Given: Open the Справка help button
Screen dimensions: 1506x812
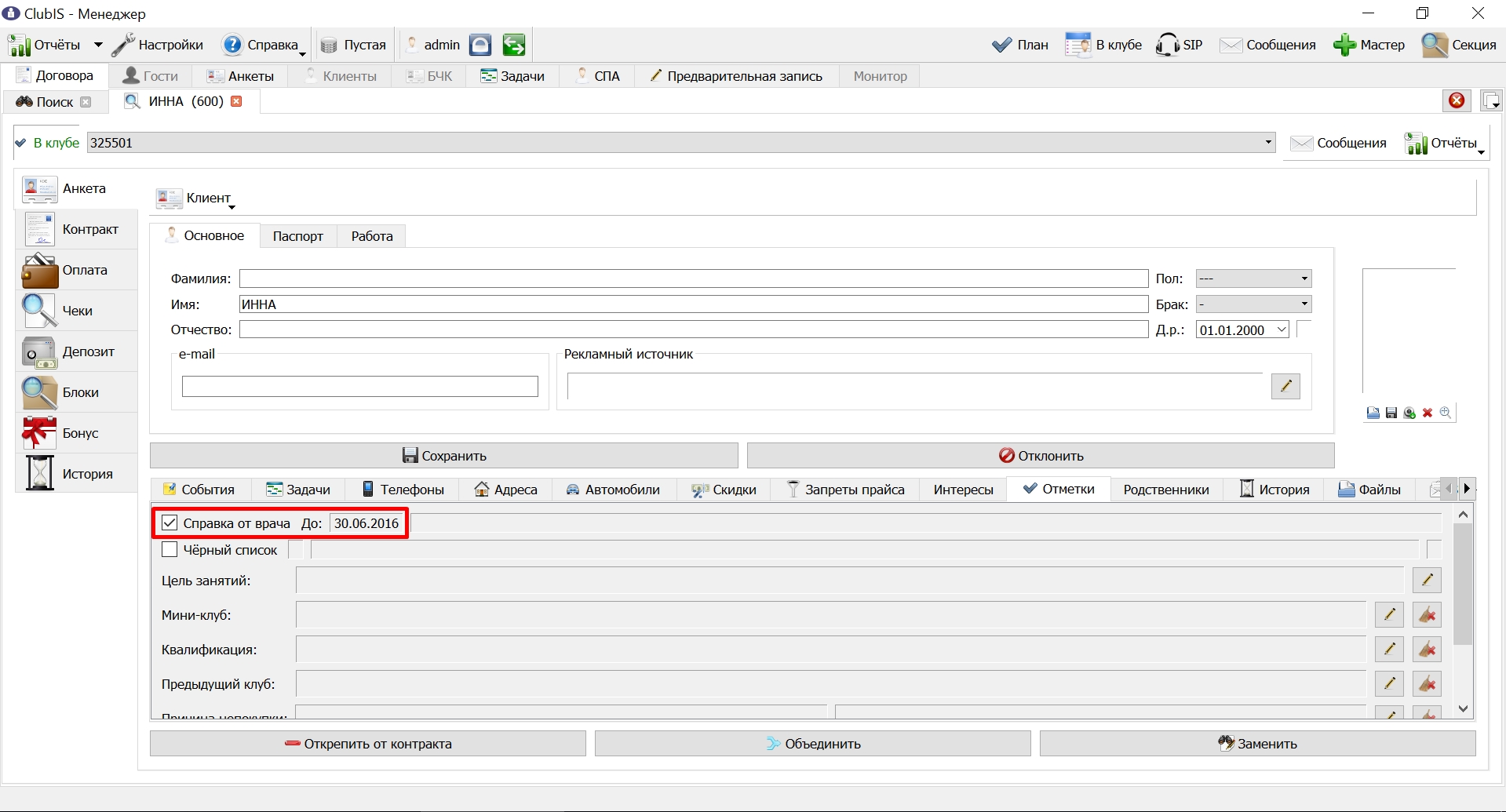Looking at the screenshot, I should coord(263,45).
